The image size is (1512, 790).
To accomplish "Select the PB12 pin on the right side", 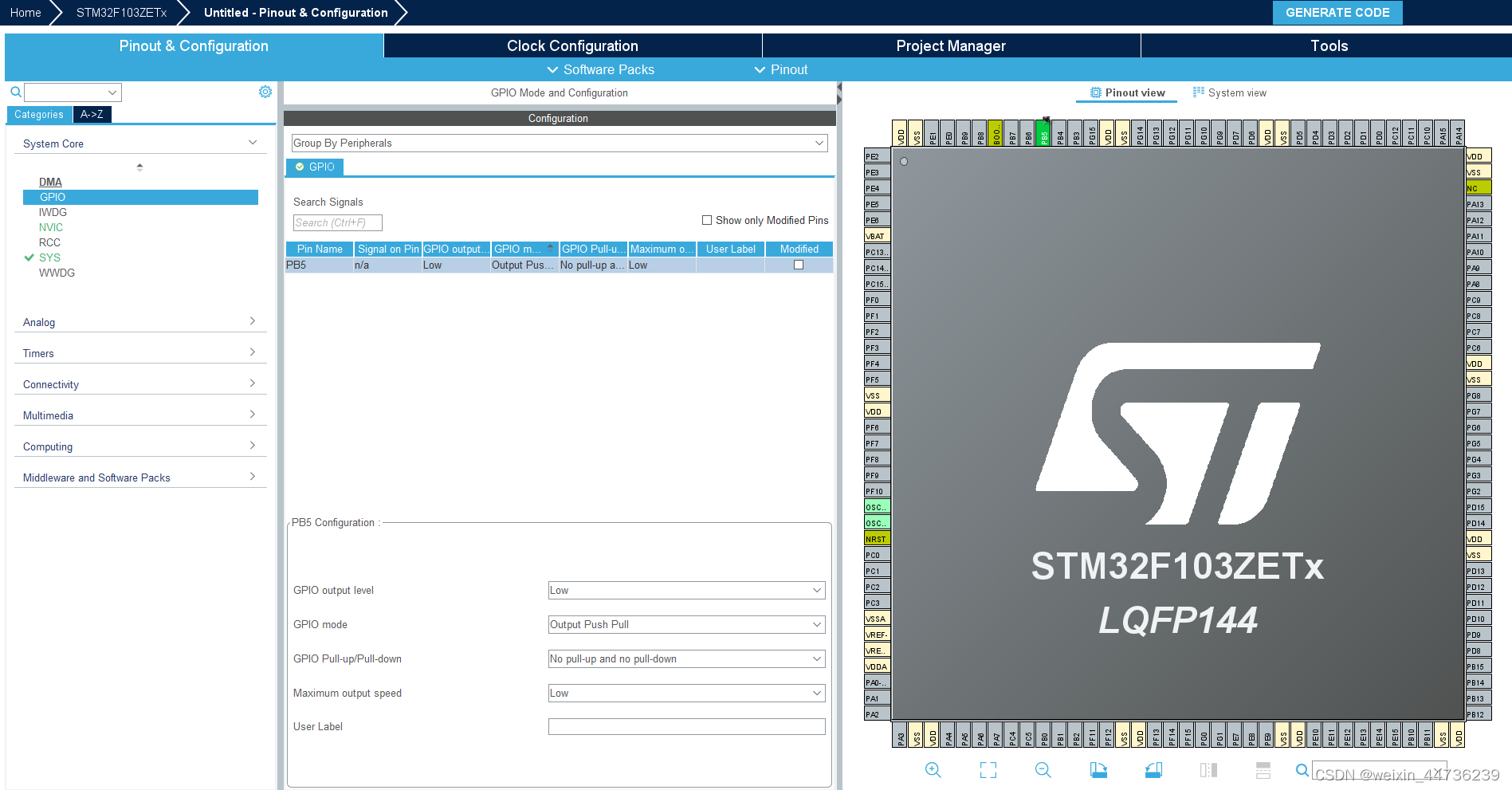I will [x=1479, y=714].
